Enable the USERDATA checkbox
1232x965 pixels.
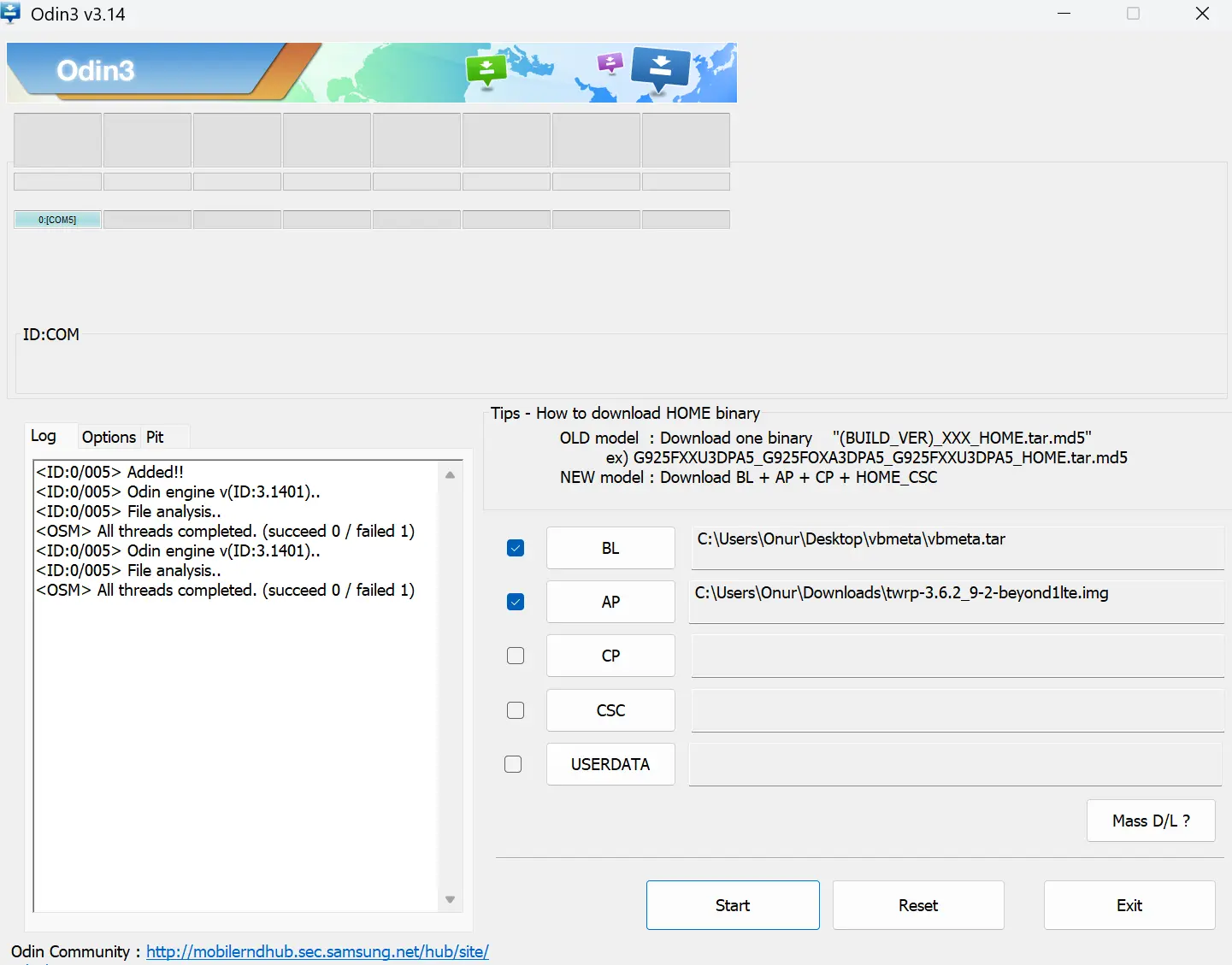513,764
